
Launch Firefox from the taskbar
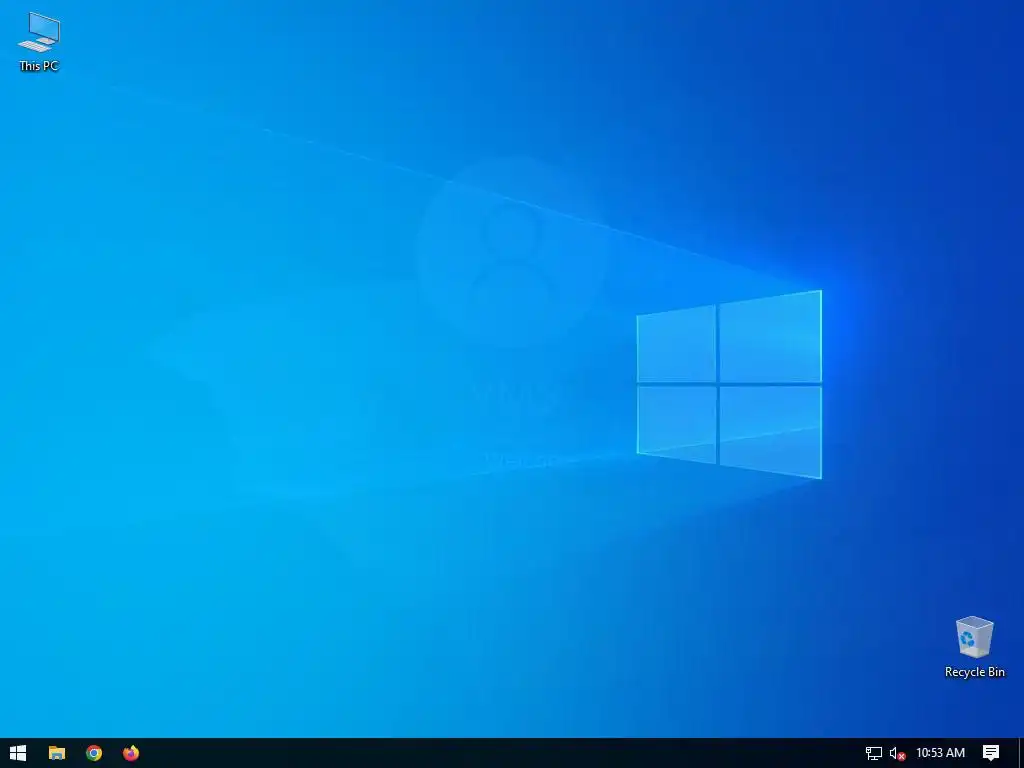[x=131, y=753]
